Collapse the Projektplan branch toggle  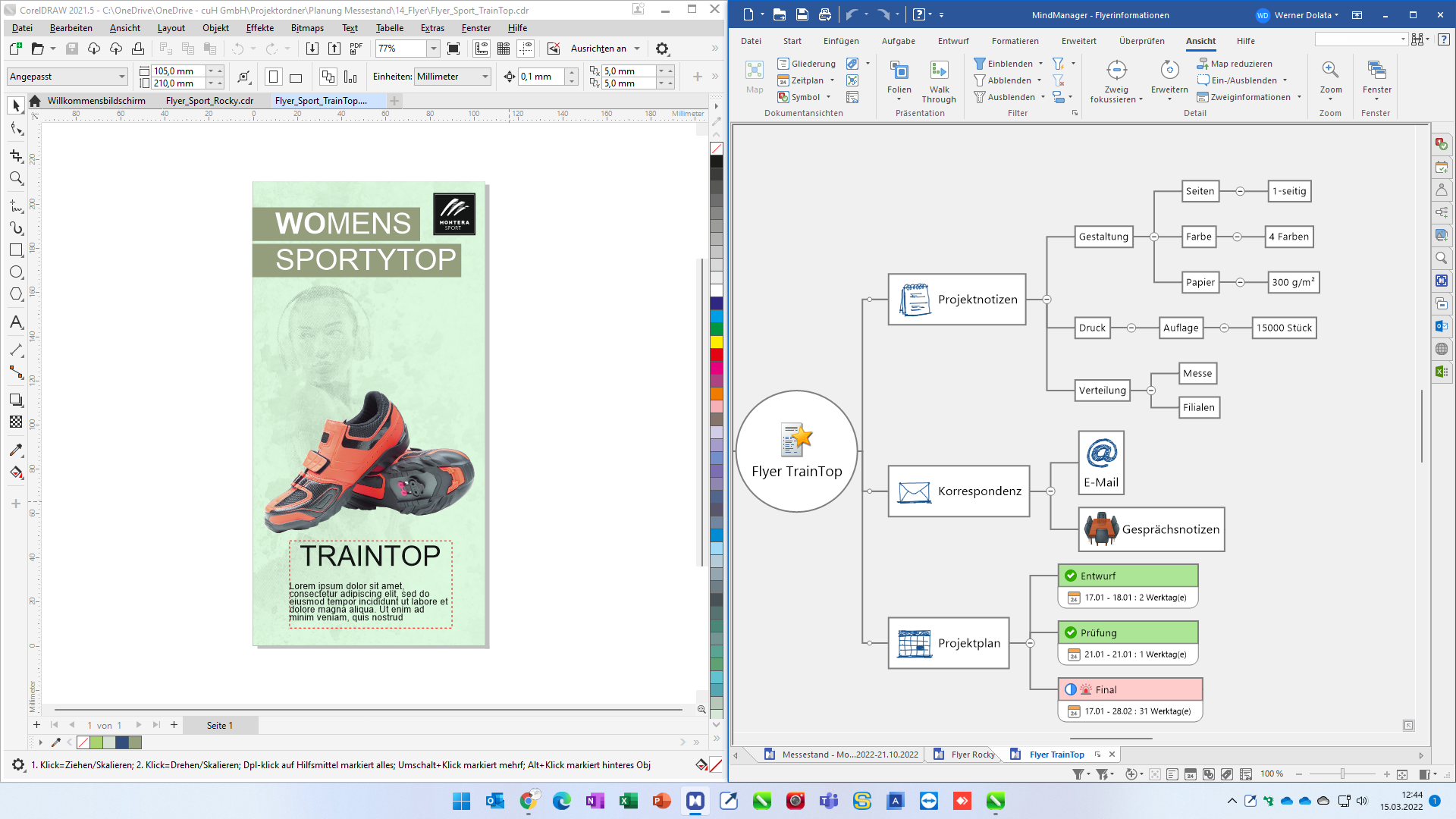click(1030, 643)
